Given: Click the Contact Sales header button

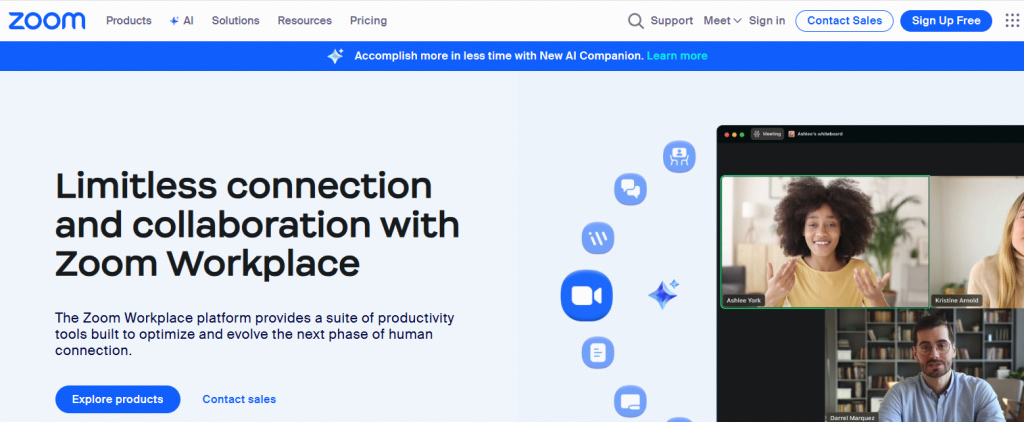Looking at the screenshot, I should pos(844,21).
